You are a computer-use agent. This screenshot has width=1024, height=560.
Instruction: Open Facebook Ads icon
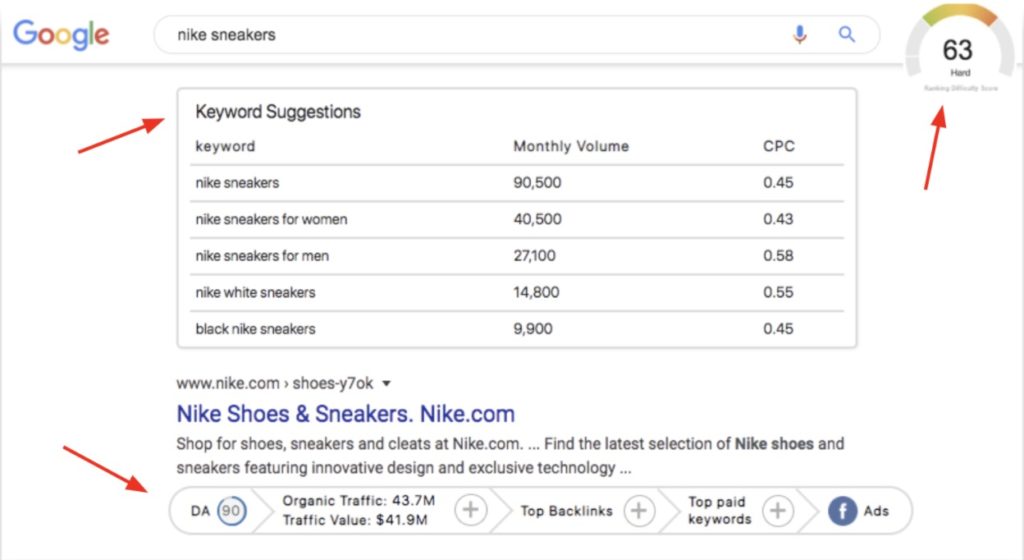point(842,510)
